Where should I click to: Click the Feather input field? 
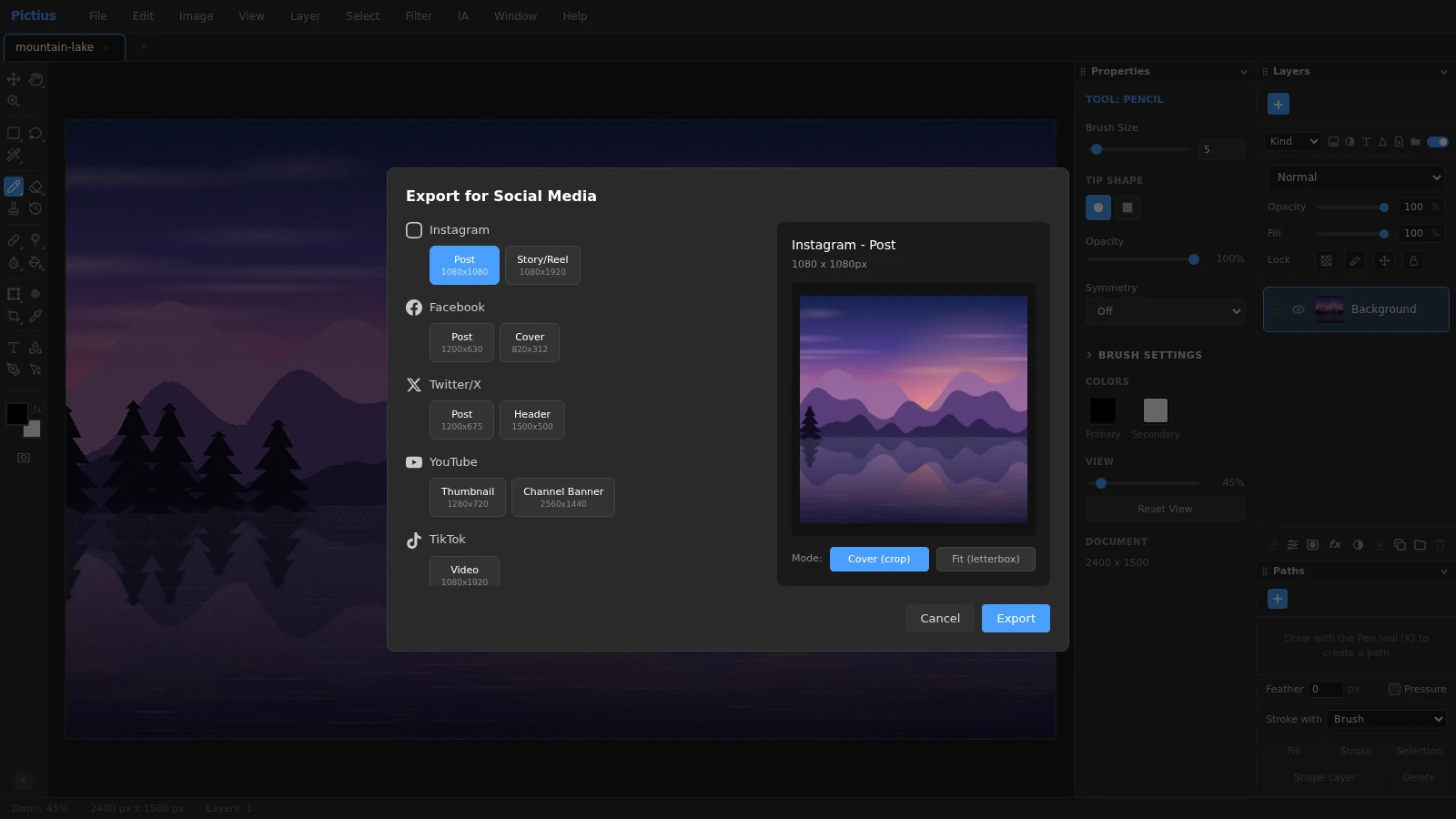coord(1325,689)
